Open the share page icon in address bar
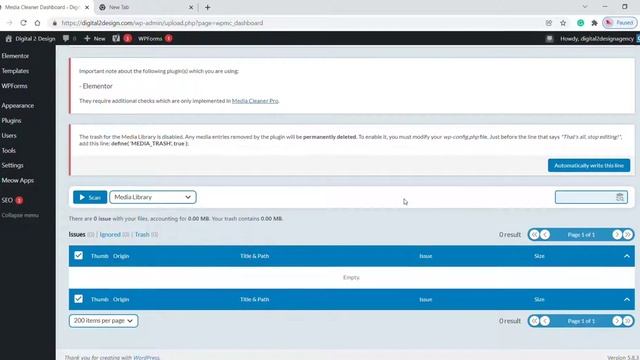640x360 pixels. 549,23
